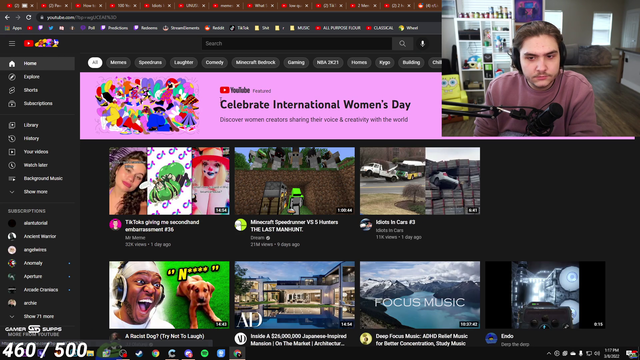640x360 pixels.
Task: Reload the page with the refresh icon
Action: pyautogui.click(x=29, y=18)
